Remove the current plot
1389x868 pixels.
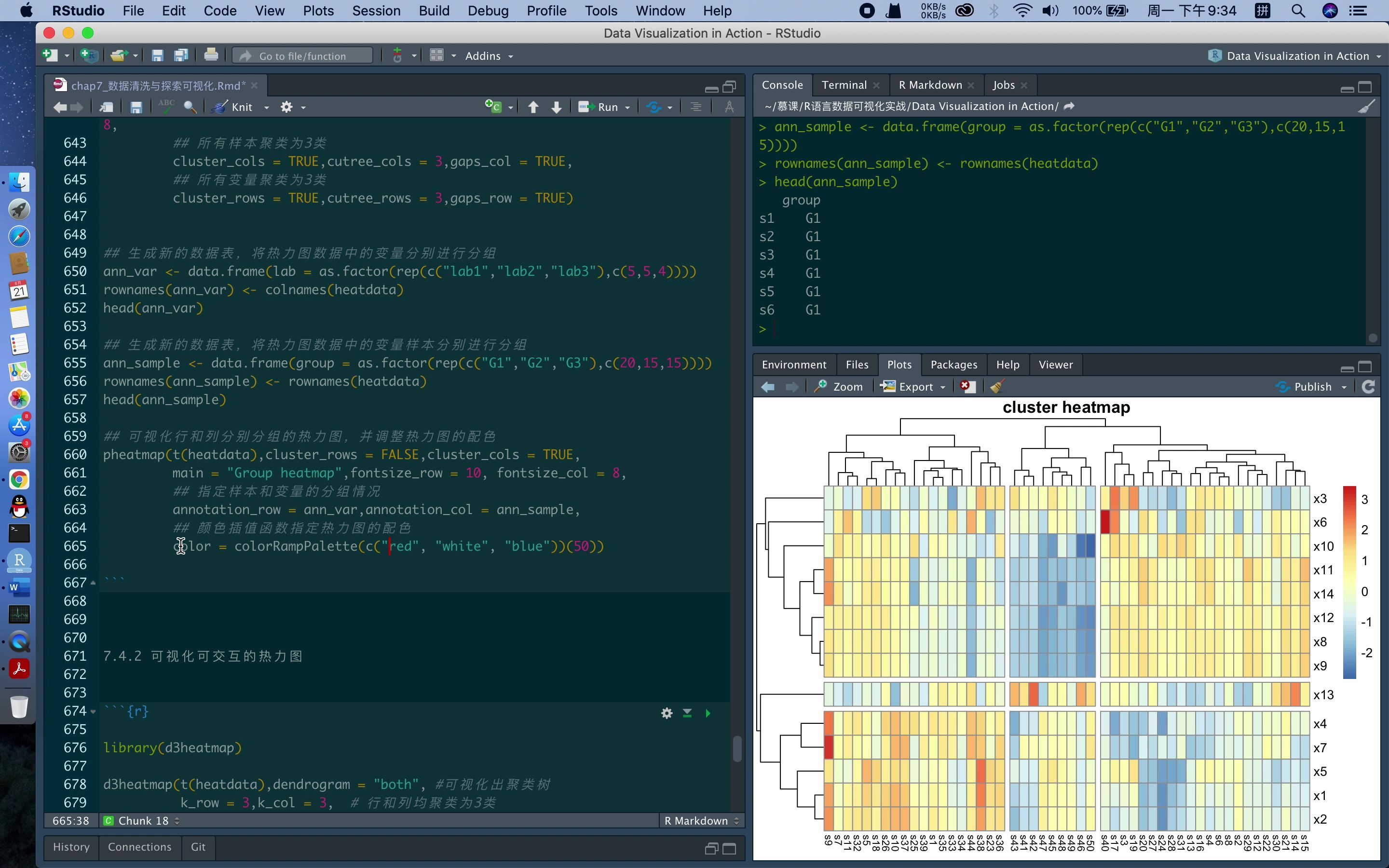pos(967,387)
